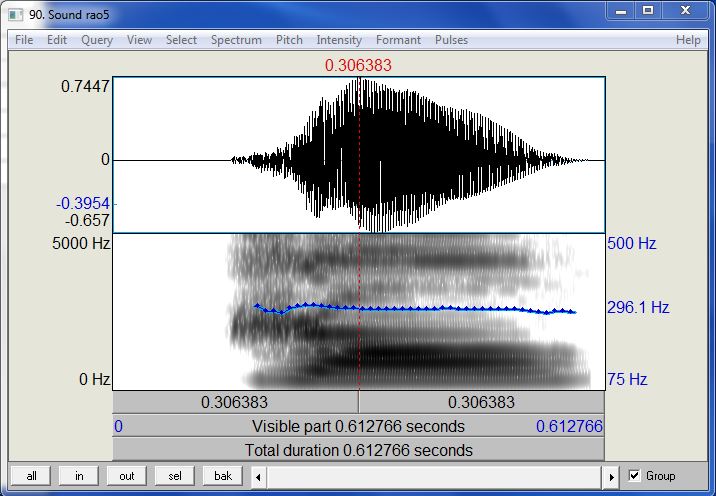The width and height of the screenshot is (716, 496).
Task: Close the Sound rao5 window
Action: 685,11
